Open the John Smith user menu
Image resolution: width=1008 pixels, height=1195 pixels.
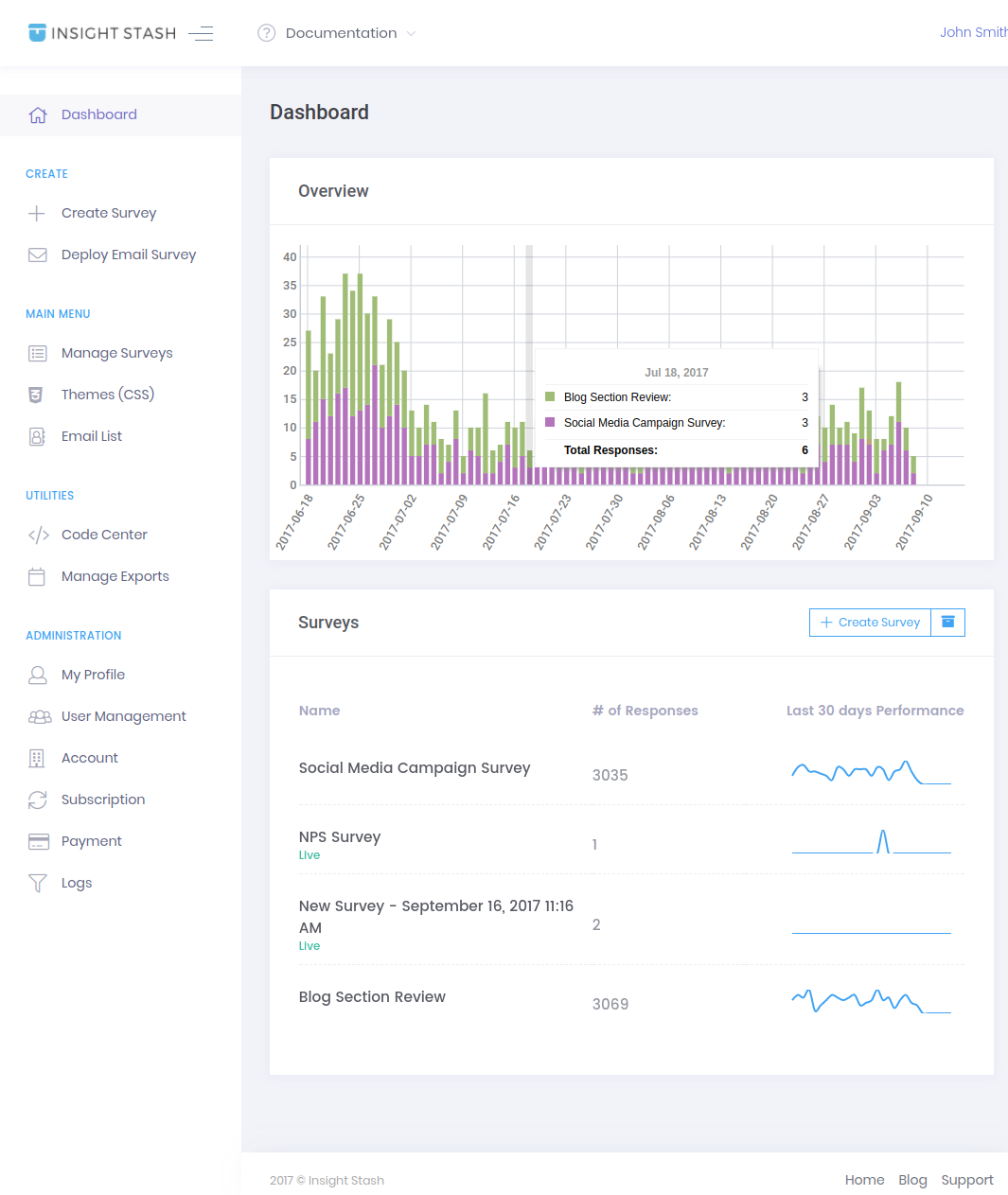pos(973,32)
